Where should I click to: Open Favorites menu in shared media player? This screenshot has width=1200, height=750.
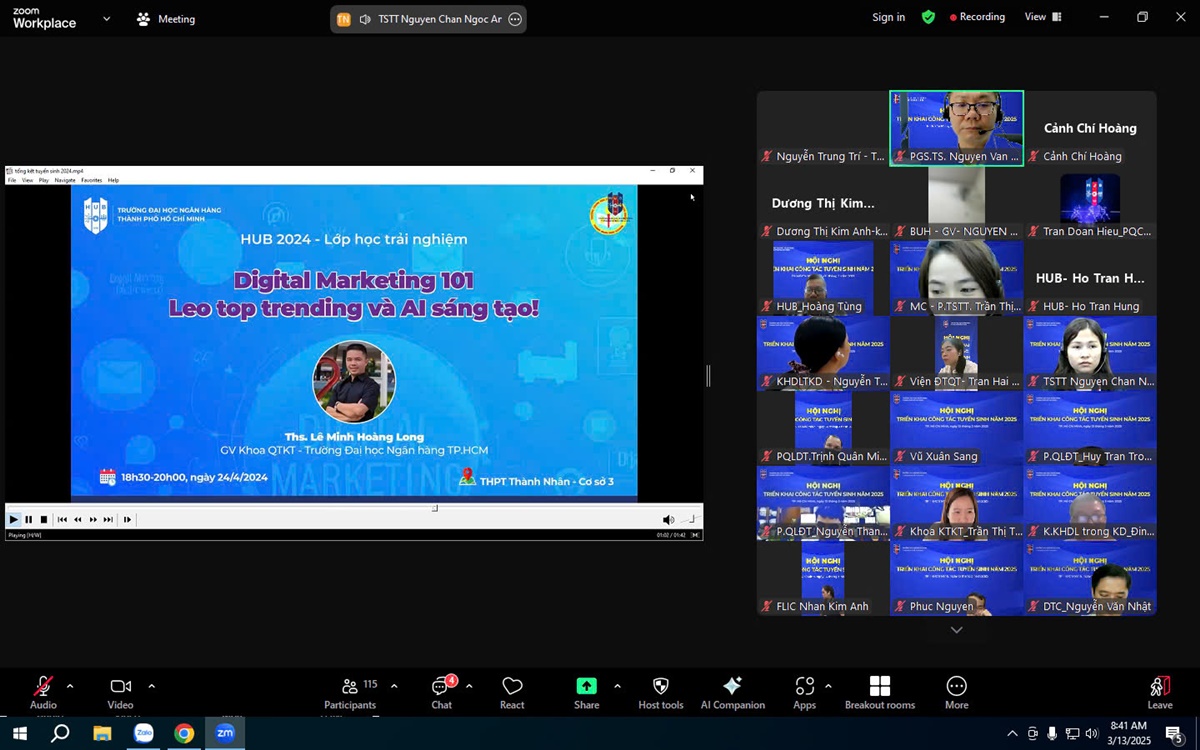[x=91, y=180]
